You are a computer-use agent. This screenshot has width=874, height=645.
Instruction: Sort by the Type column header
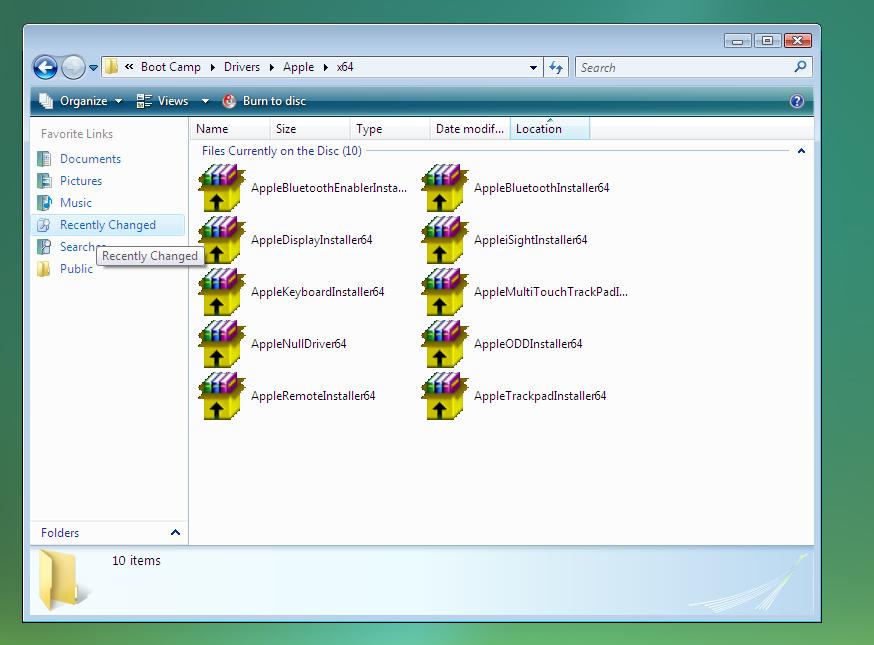pos(390,129)
